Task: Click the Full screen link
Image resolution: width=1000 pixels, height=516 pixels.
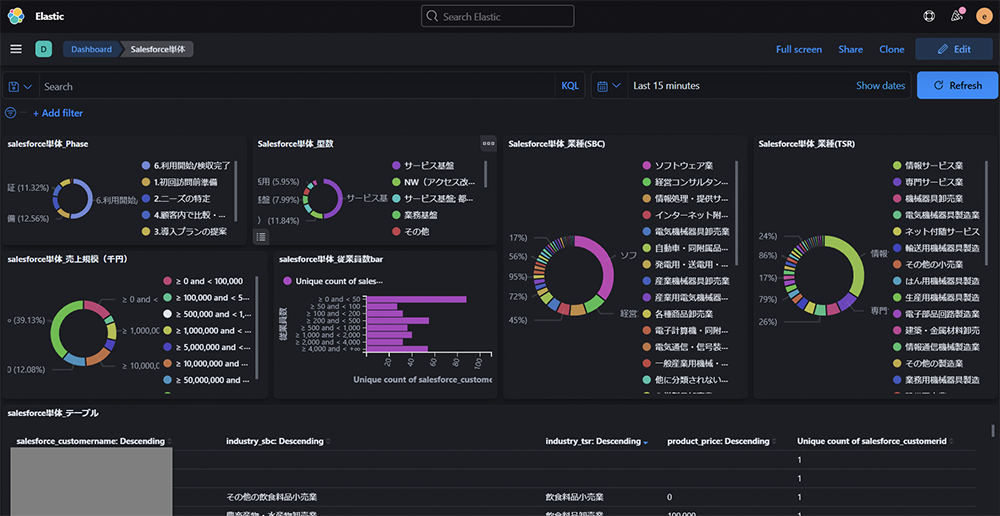Action: 798,49
